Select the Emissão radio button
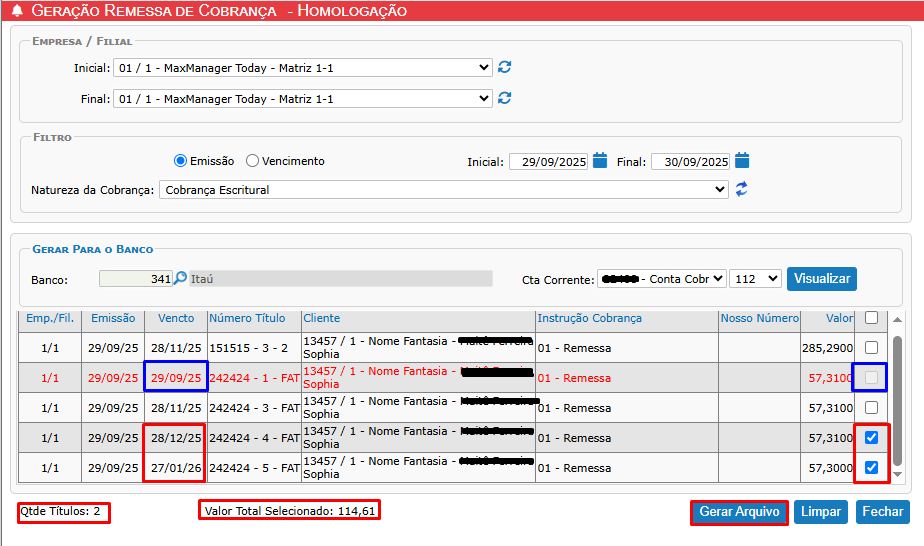 181,161
